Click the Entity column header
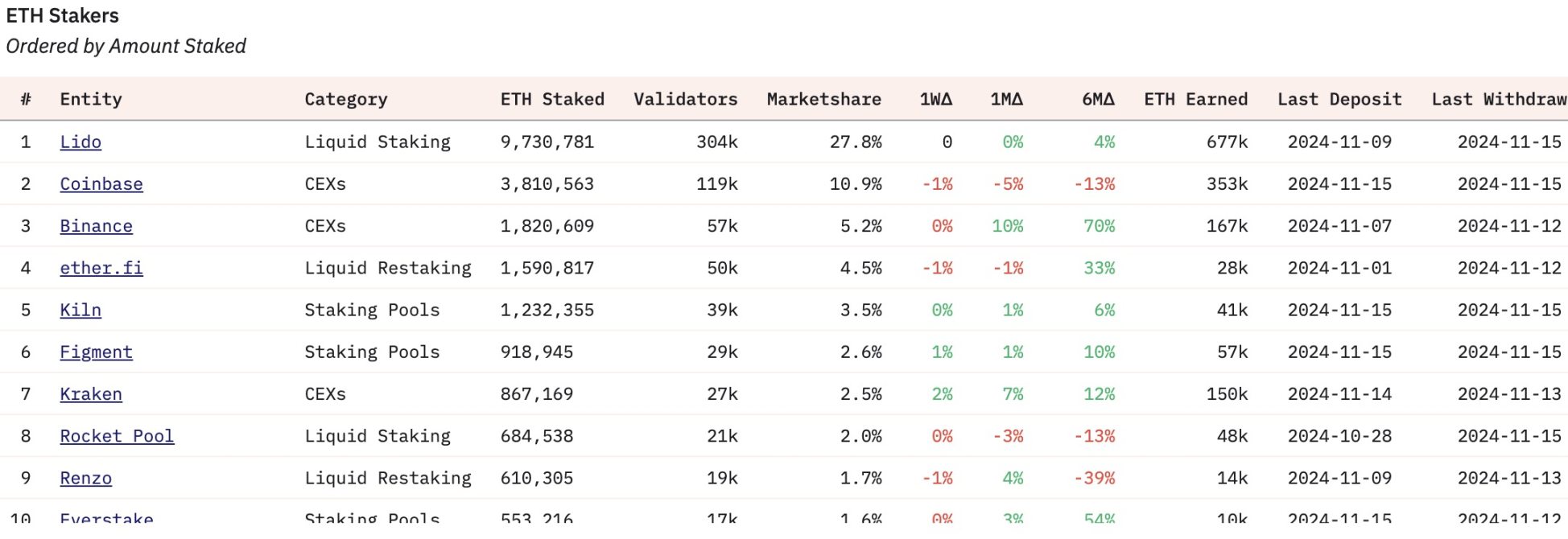 91,100
